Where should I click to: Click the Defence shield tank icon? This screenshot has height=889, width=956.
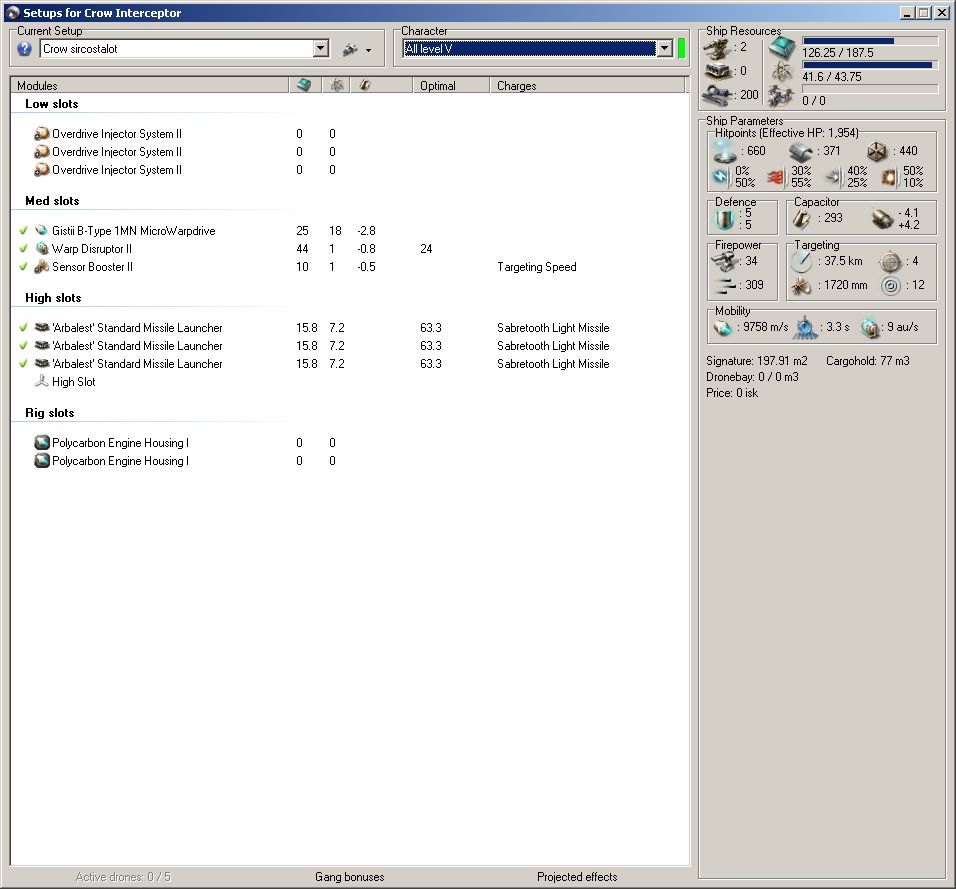click(725, 220)
